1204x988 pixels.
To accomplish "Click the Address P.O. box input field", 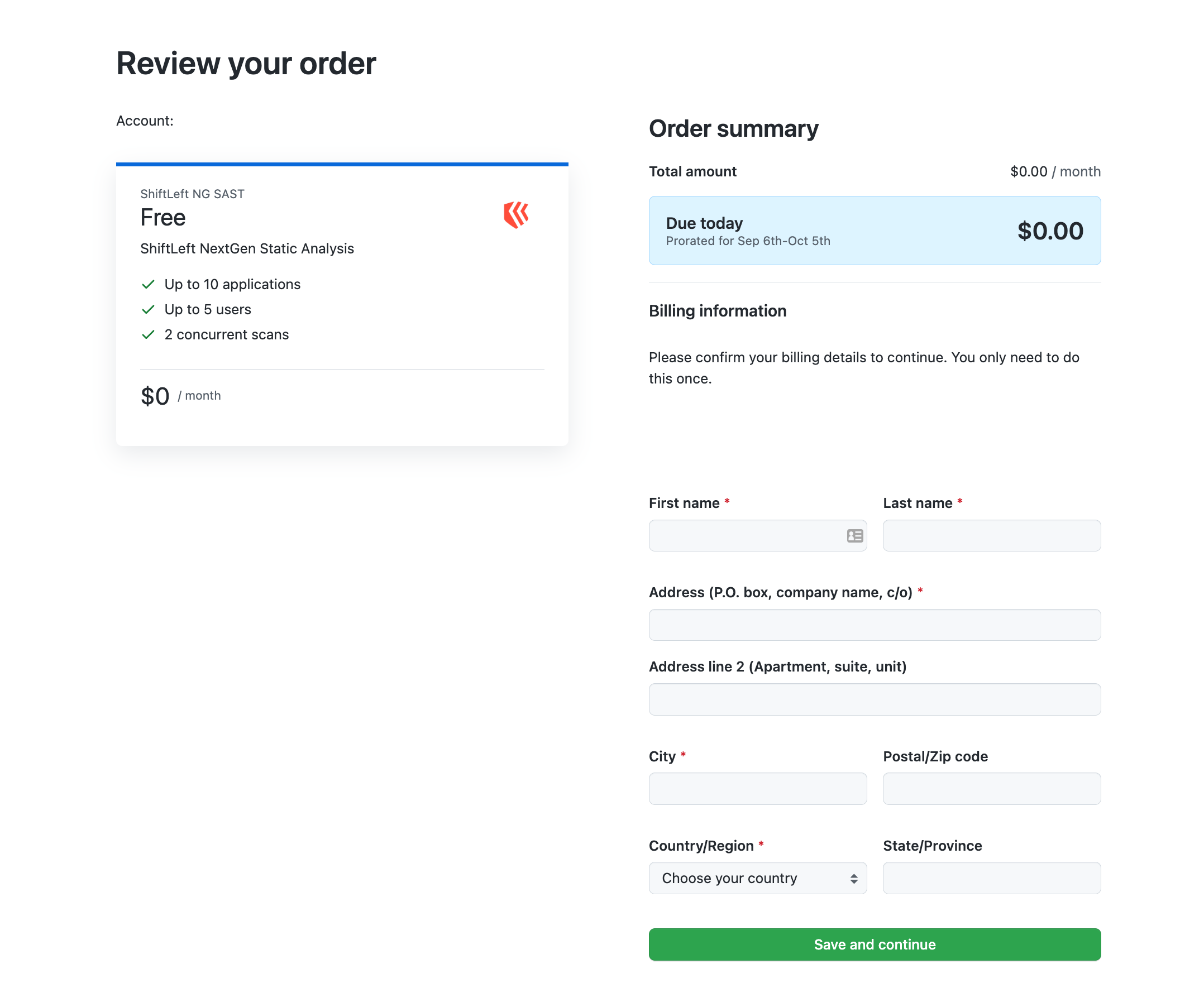I will 875,625.
